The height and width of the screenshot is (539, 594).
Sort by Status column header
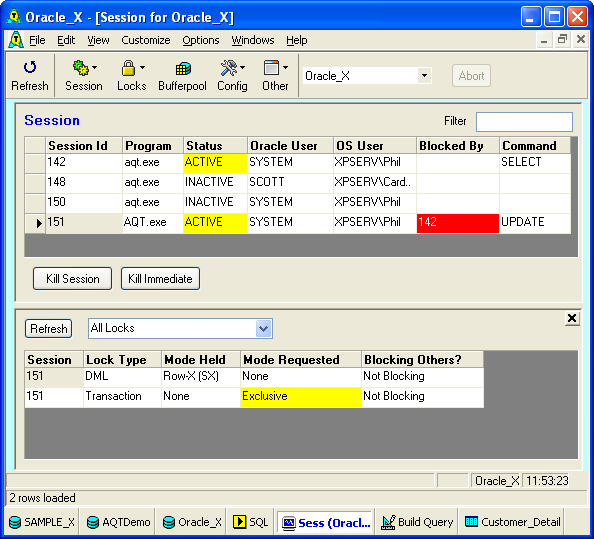click(x=215, y=146)
